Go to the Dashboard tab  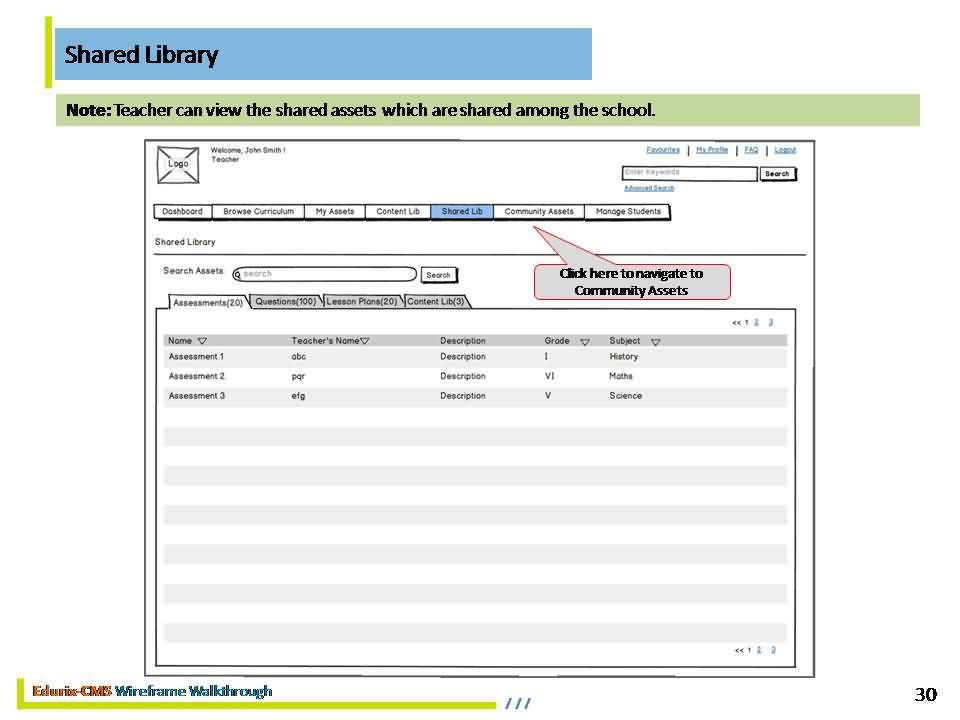(x=182, y=212)
